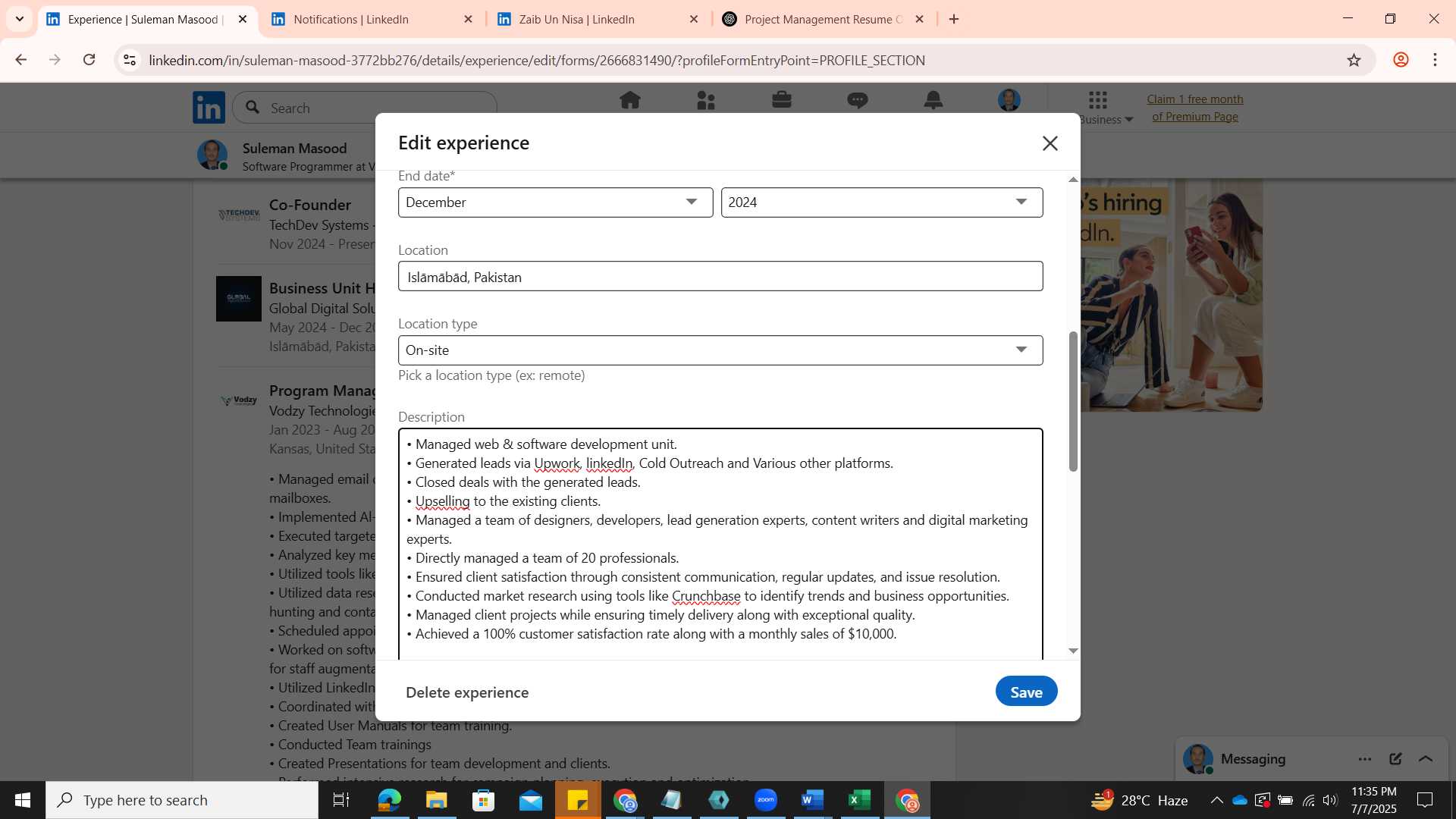
Task: Open the End date year dropdown
Action: (x=882, y=202)
